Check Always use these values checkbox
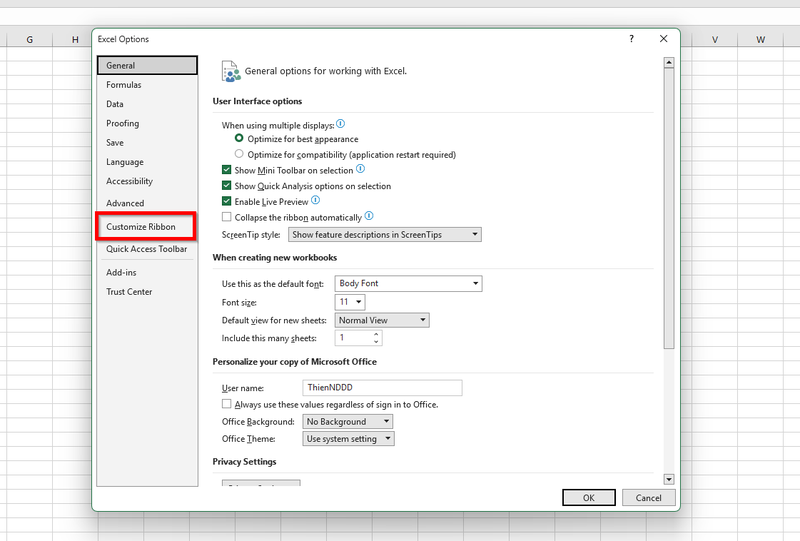Viewport: 800px width, 541px height. pyautogui.click(x=227, y=404)
